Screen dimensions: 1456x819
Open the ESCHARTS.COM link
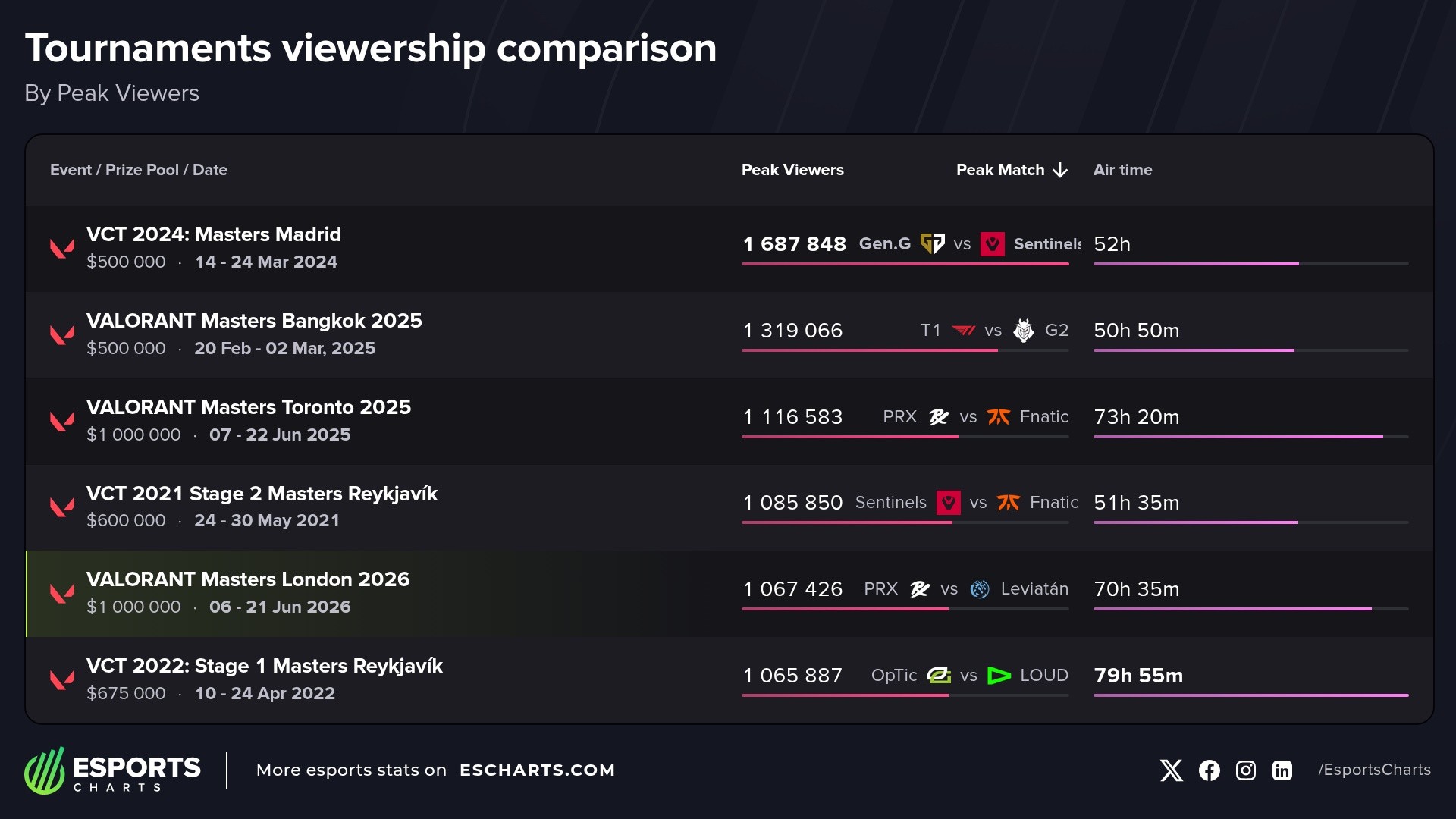coord(537,770)
